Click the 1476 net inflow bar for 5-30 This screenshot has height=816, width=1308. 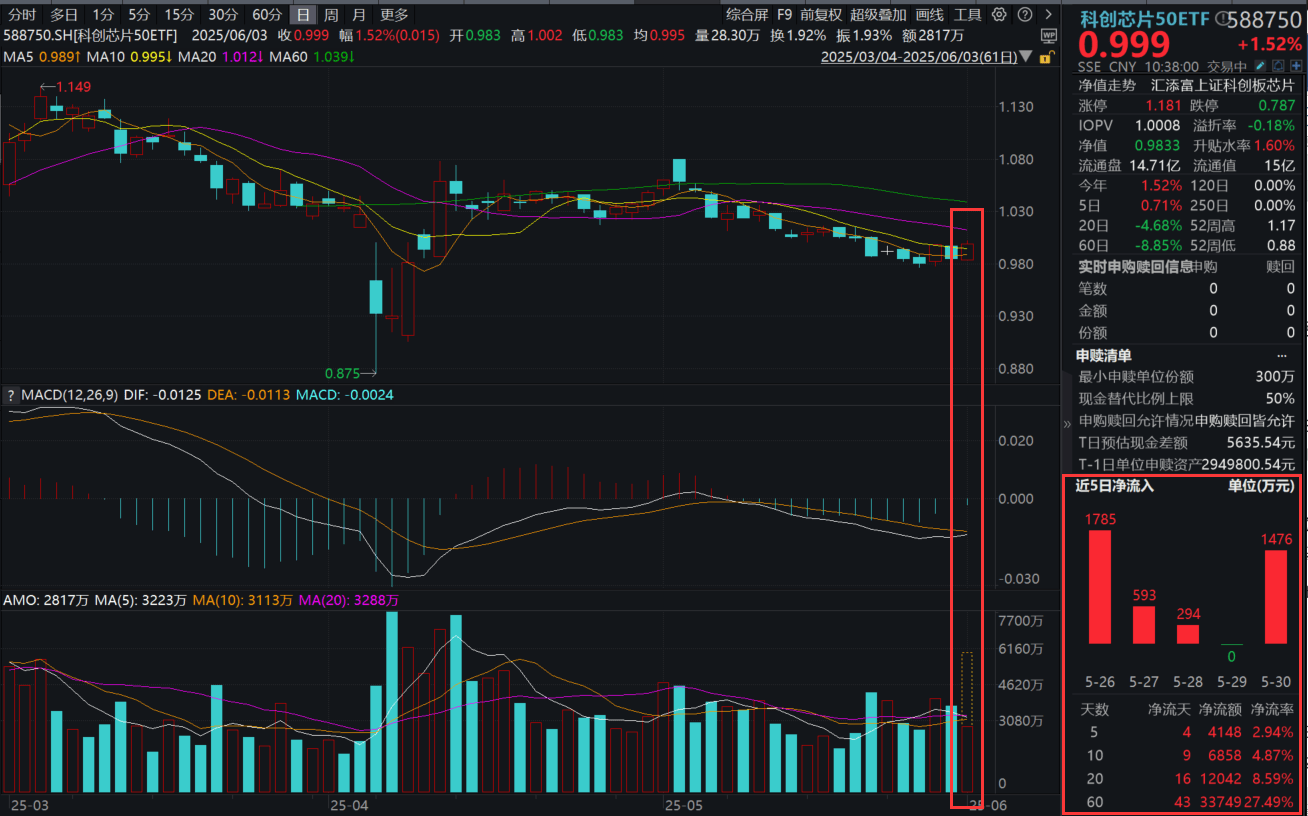pyautogui.click(x=1277, y=597)
